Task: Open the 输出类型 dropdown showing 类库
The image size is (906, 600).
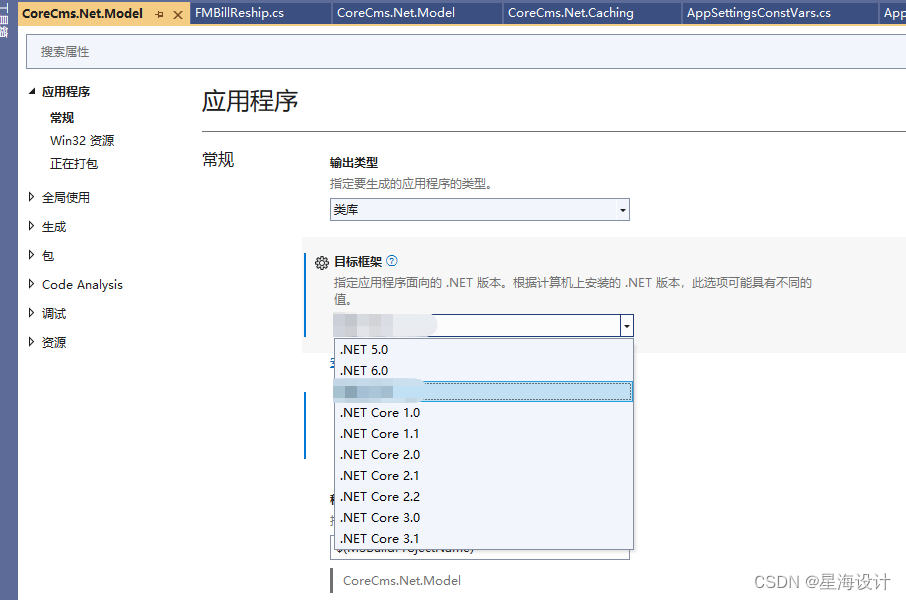Action: pyautogui.click(x=480, y=209)
